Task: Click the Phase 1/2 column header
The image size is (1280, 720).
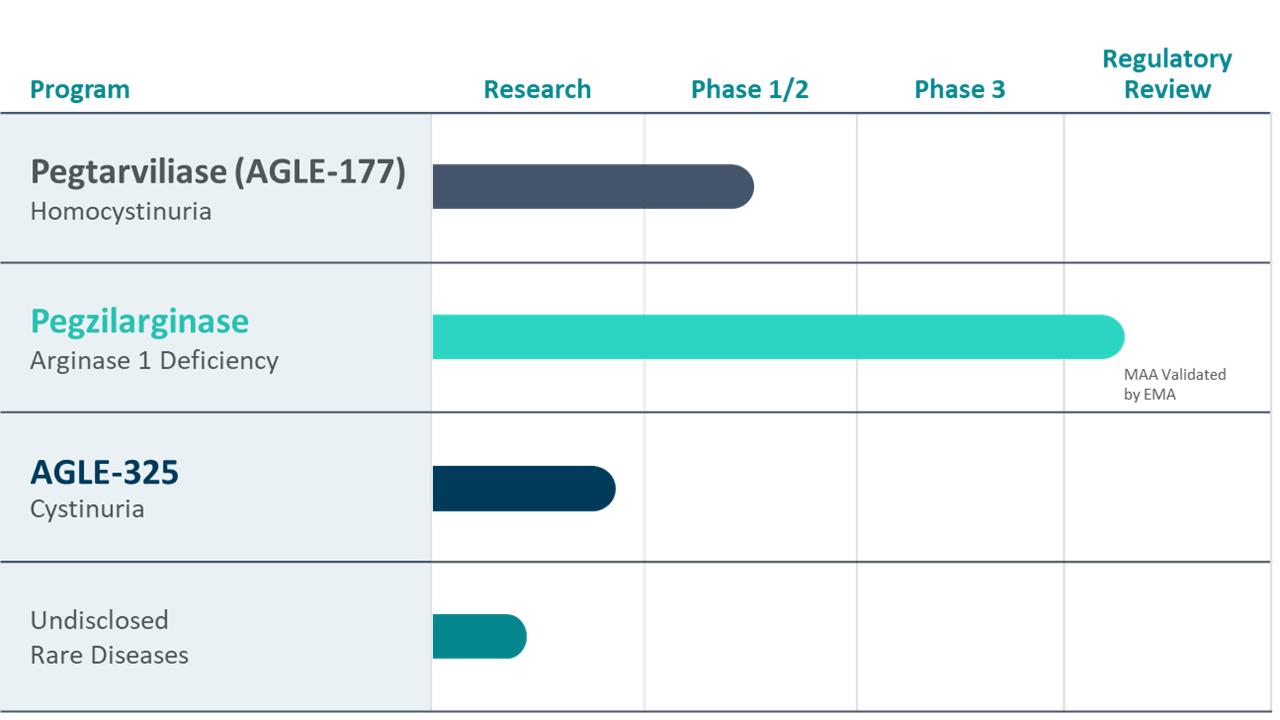Action: pos(749,89)
